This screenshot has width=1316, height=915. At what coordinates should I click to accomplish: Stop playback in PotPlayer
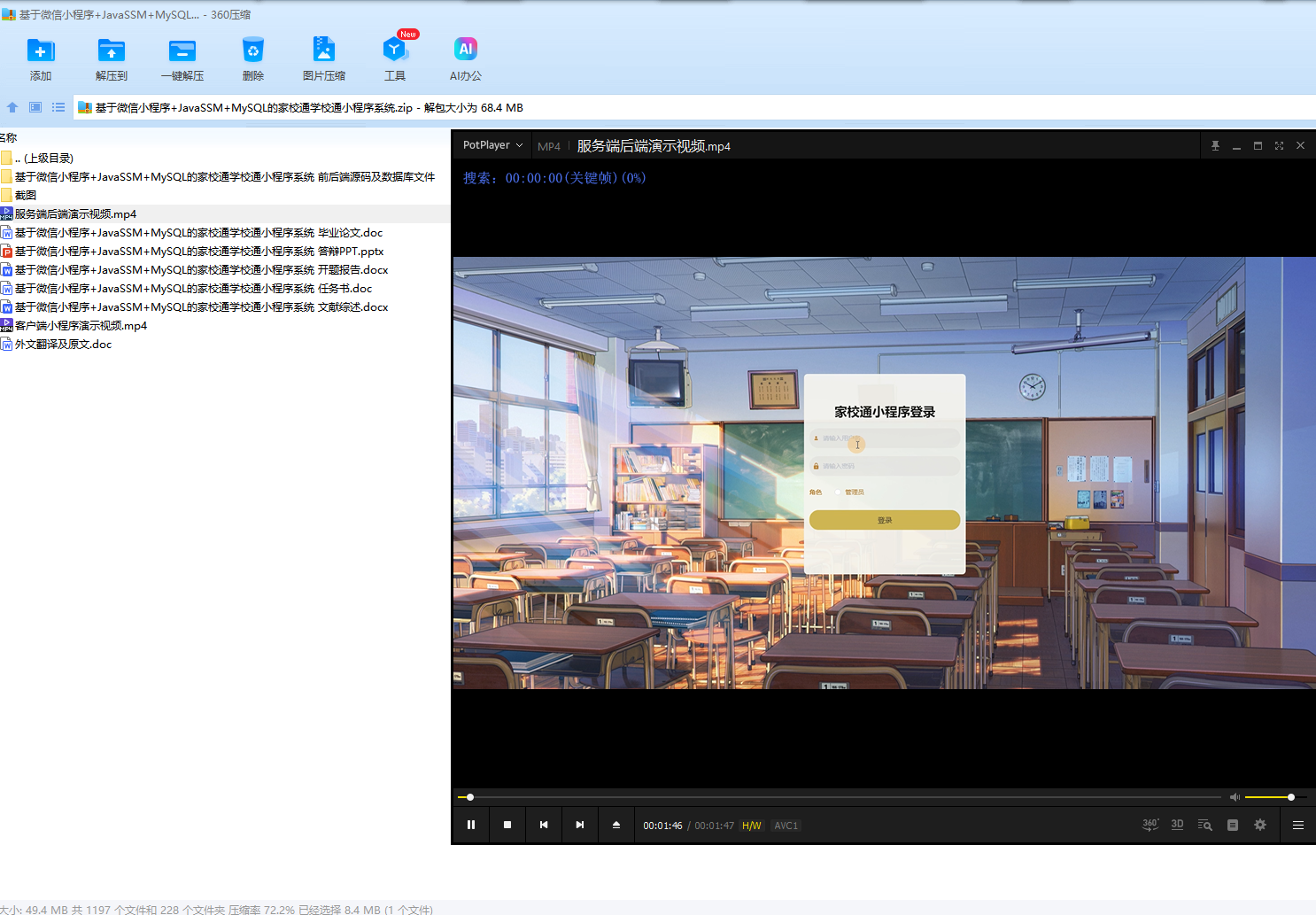(507, 825)
